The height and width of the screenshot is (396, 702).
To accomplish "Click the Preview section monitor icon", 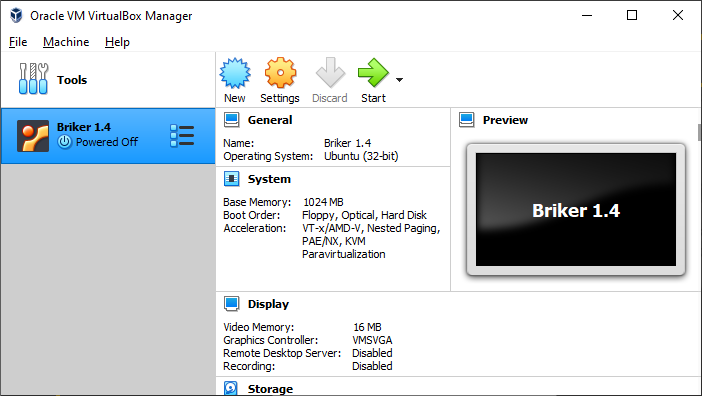I will pos(467,120).
